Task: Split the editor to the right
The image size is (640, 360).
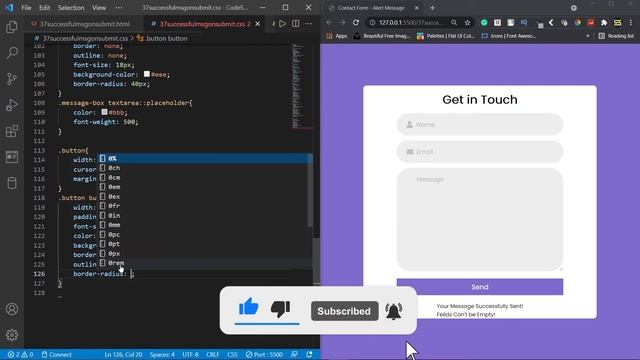Action: (x=296, y=24)
